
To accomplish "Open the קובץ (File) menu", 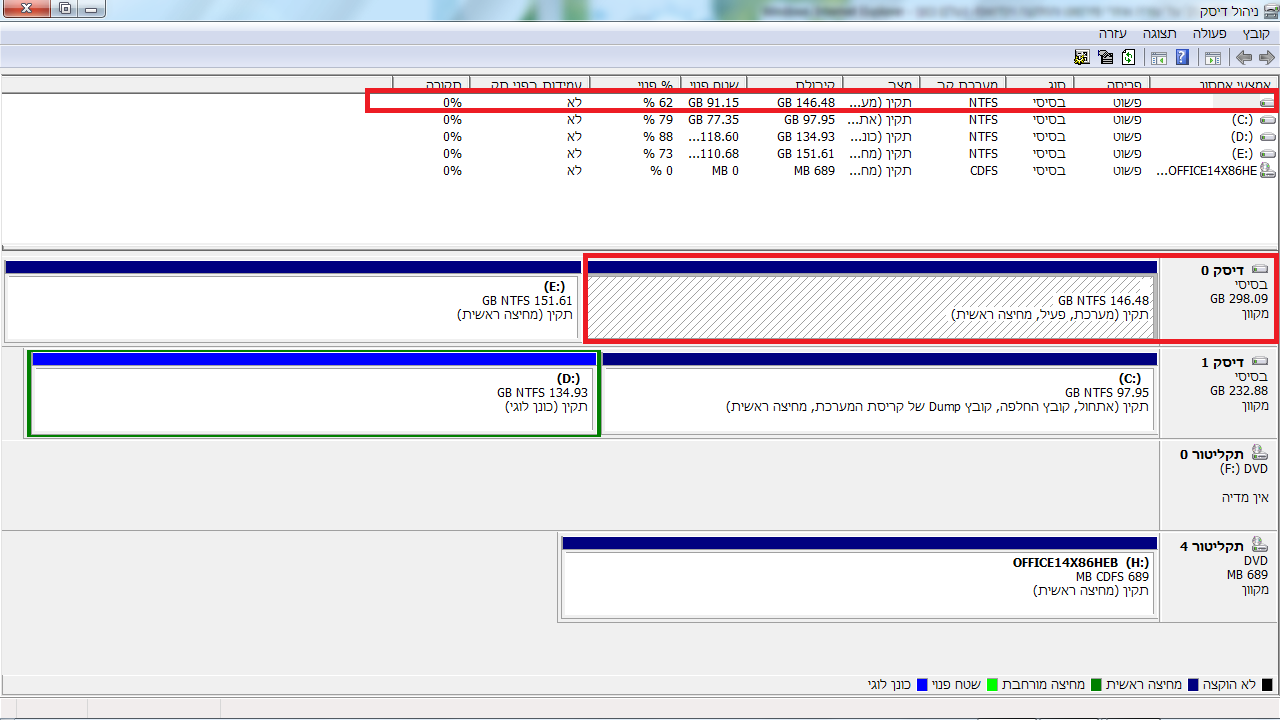I will point(1255,33).
